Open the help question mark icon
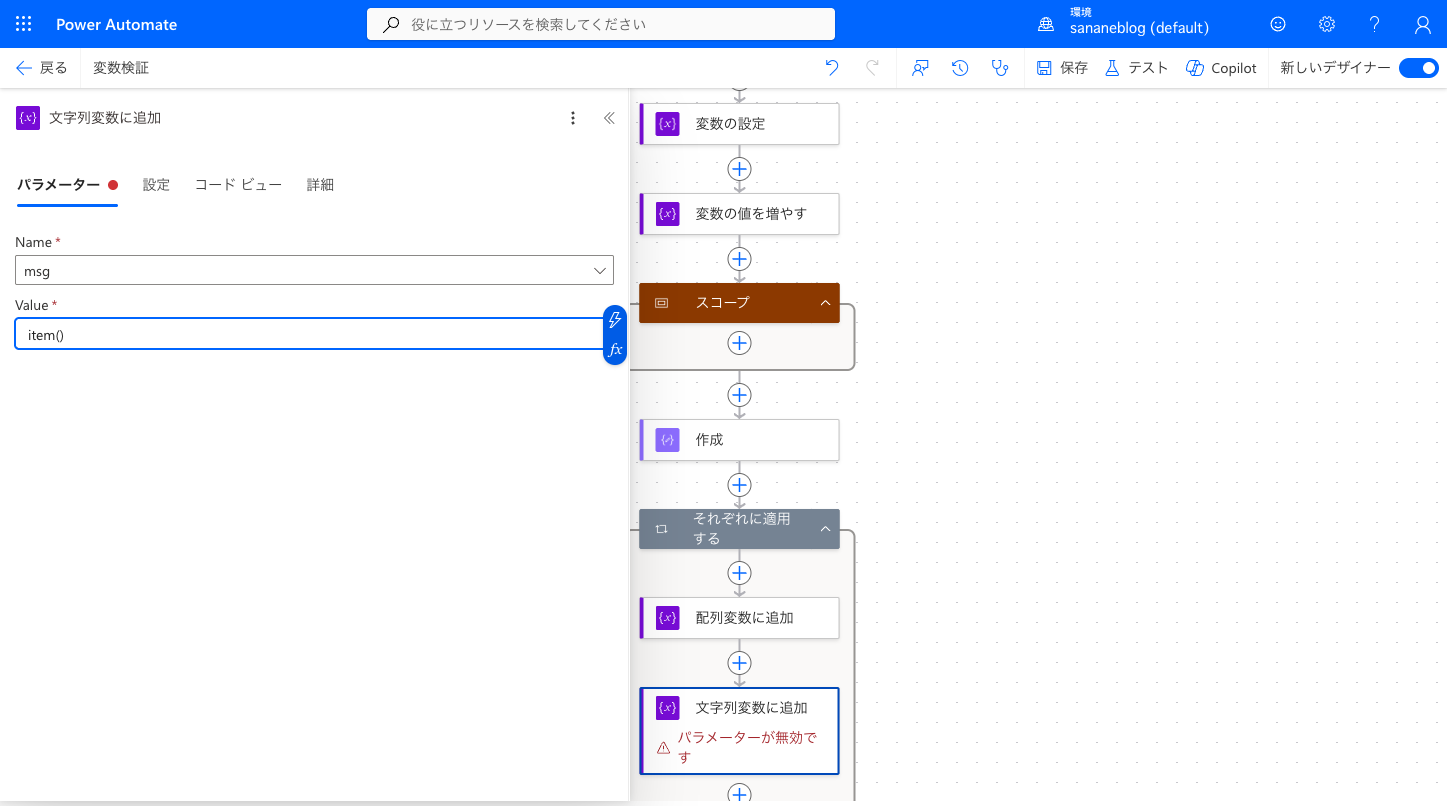This screenshot has width=1447, height=806. click(x=1375, y=24)
